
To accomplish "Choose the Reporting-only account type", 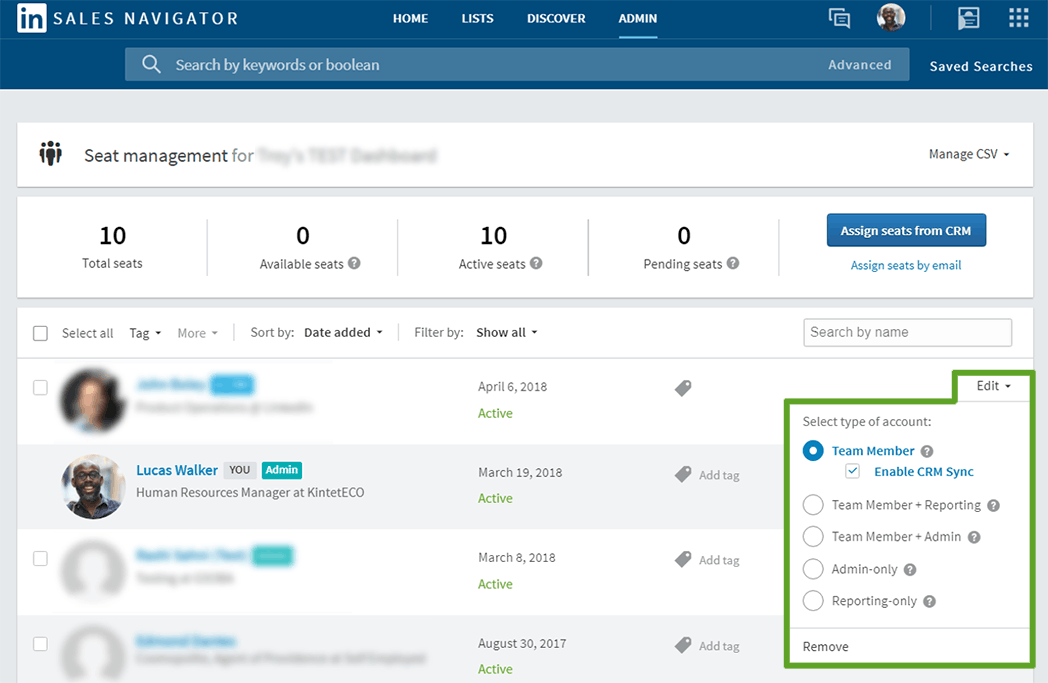I will coord(814,601).
